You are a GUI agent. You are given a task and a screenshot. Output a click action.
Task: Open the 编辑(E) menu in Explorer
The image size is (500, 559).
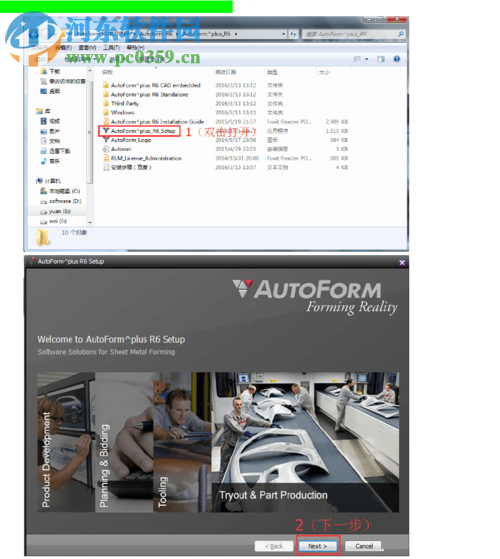pos(63,47)
